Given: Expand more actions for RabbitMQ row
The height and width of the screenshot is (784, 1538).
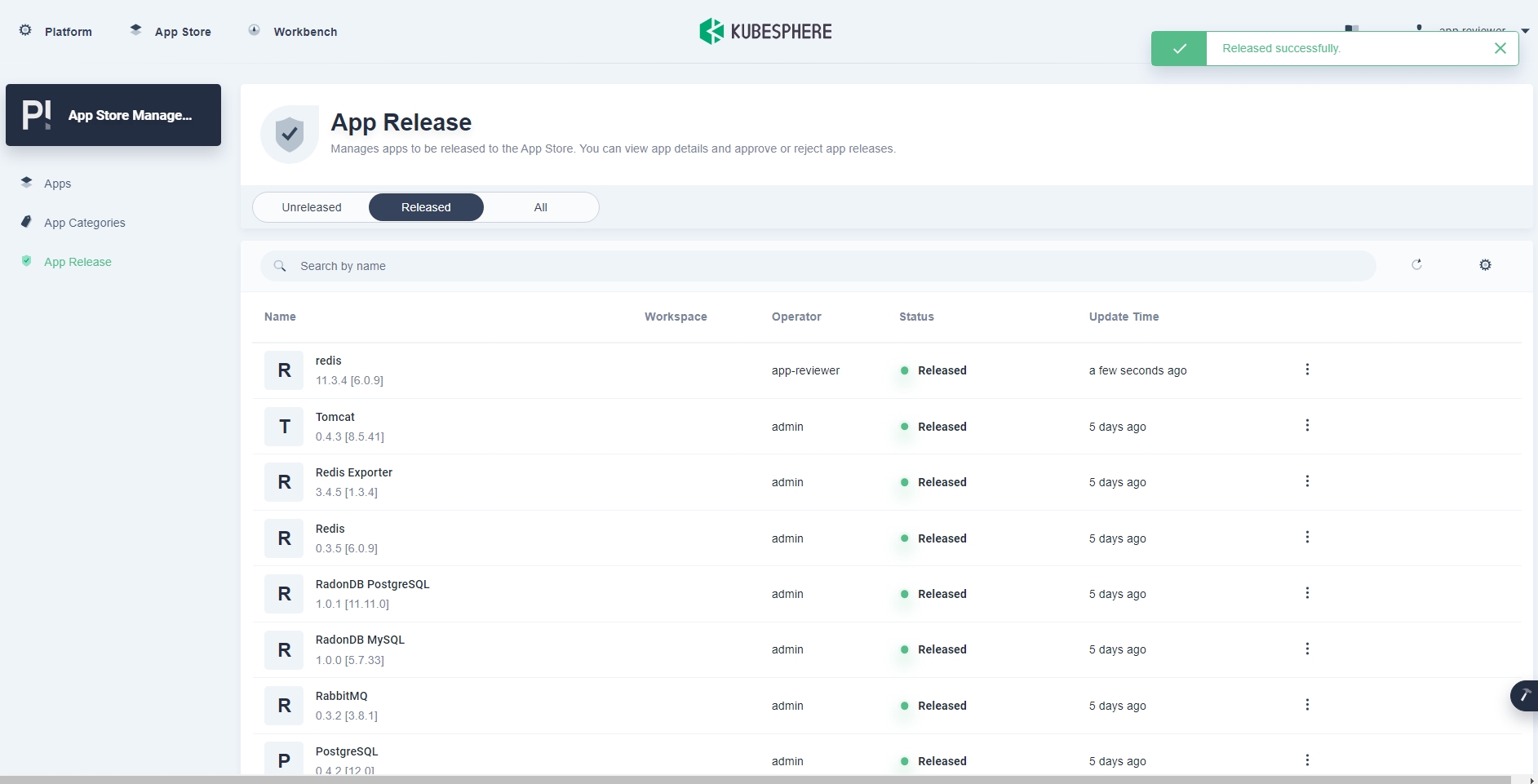Looking at the screenshot, I should (1307, 705).
